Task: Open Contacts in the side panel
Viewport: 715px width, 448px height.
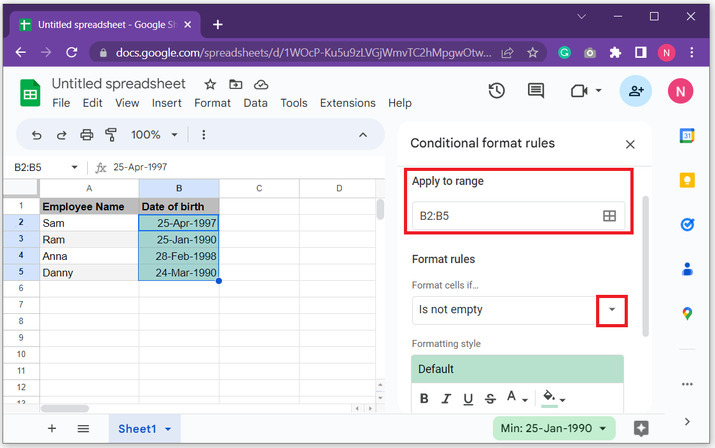Action: [x=687, y=269]
